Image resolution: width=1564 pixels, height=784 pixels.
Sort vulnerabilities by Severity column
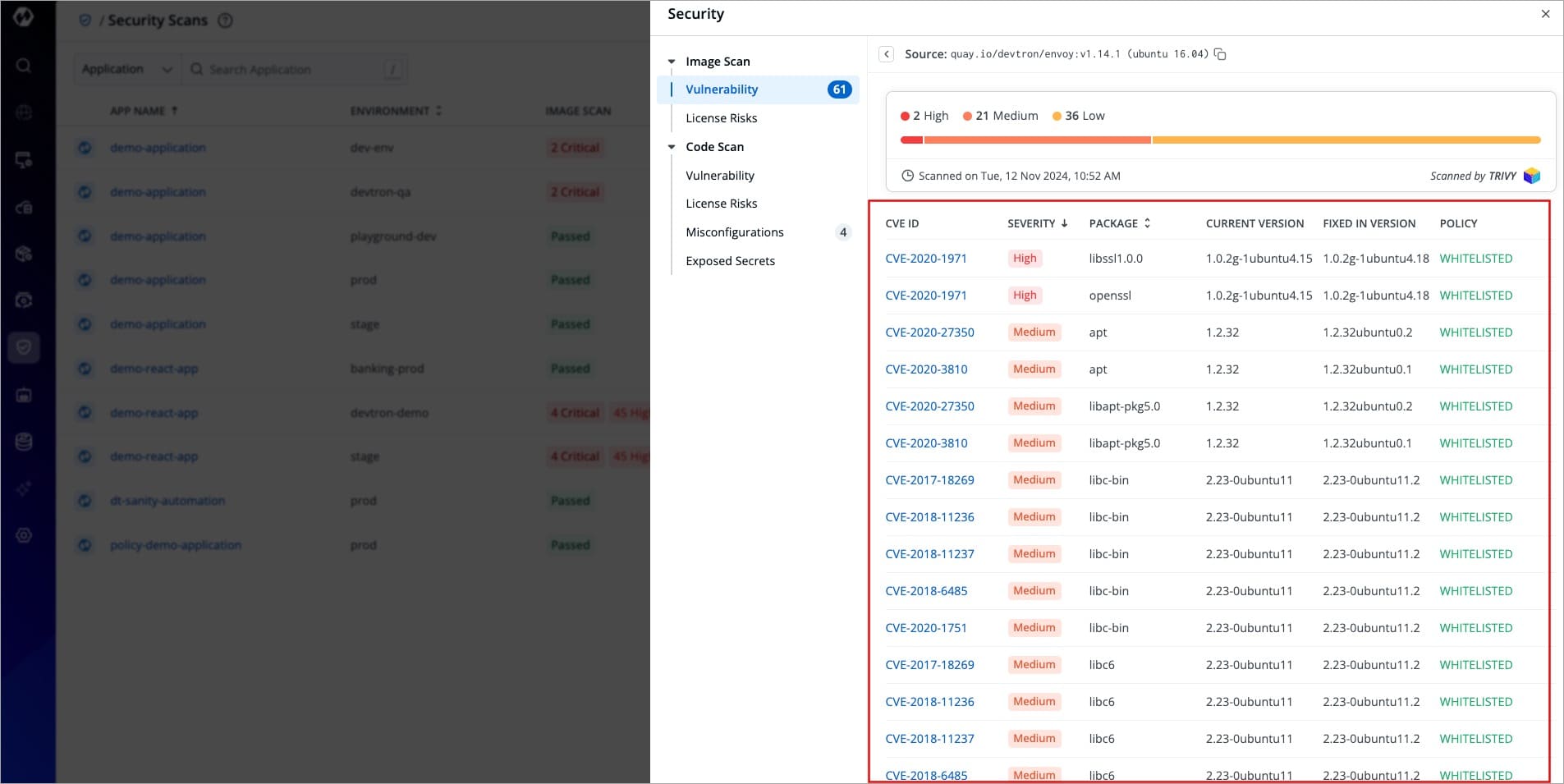click(1037, 223)
